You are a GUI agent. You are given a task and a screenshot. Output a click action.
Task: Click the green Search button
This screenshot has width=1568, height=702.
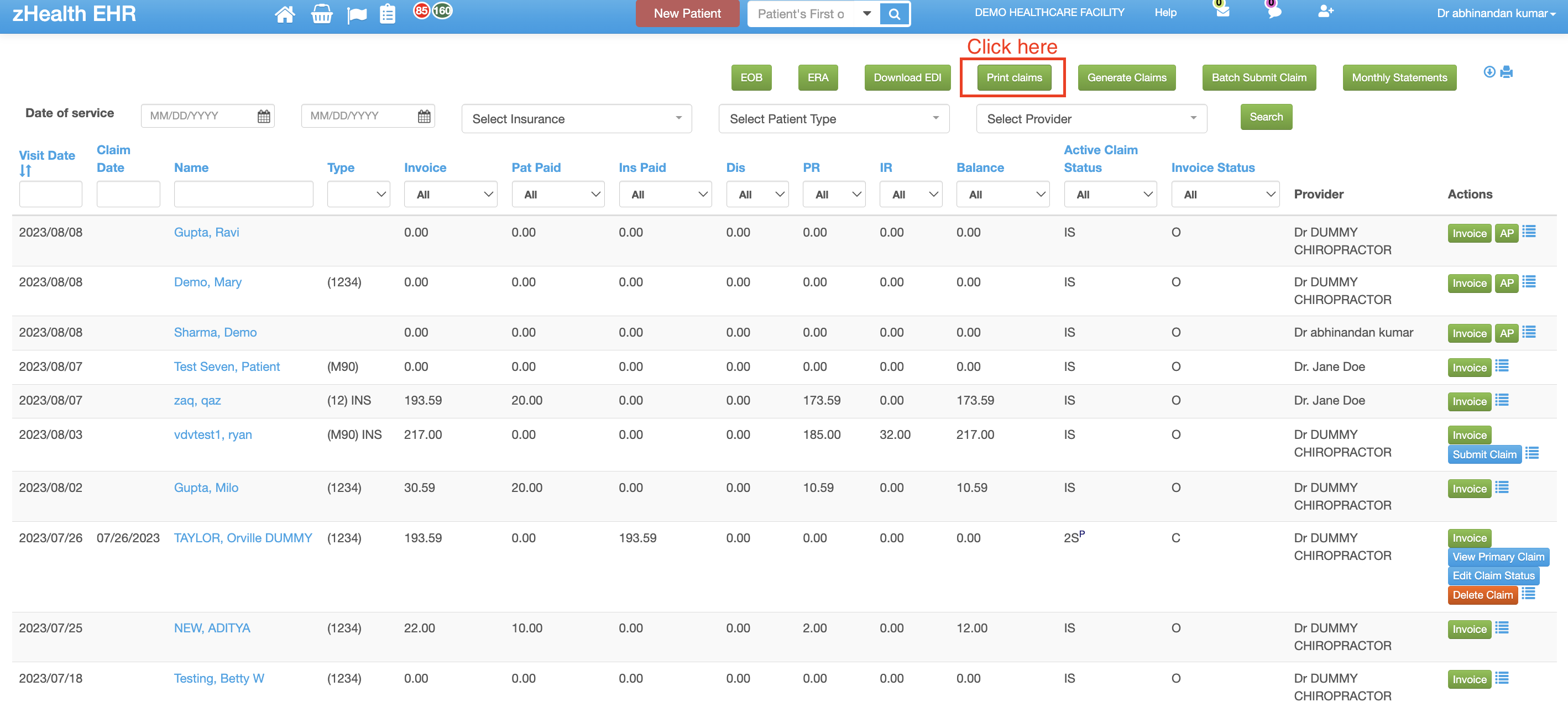click(1266, 117)
